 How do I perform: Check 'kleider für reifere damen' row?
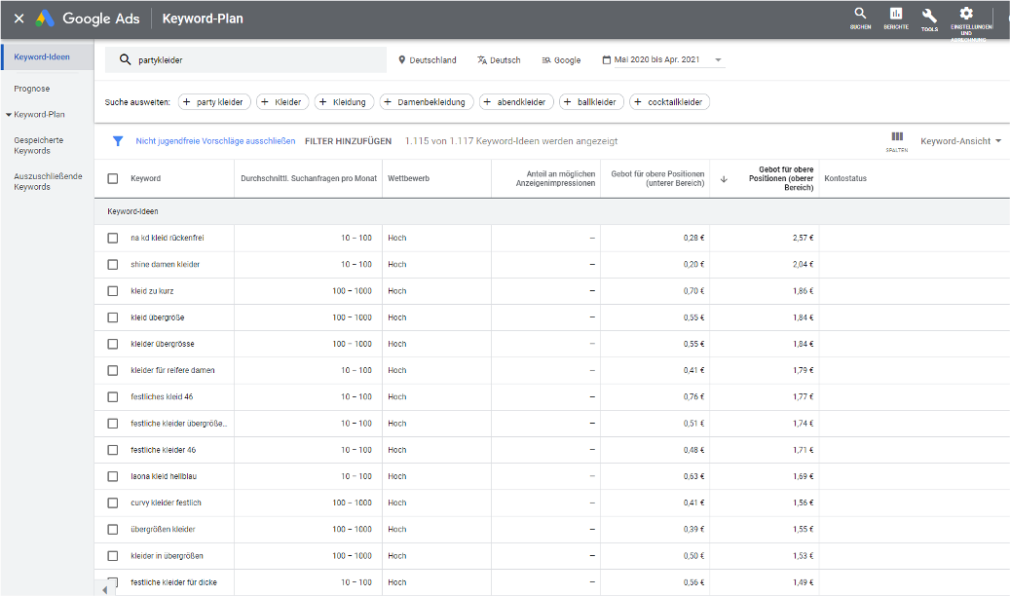tap(113, 370)
